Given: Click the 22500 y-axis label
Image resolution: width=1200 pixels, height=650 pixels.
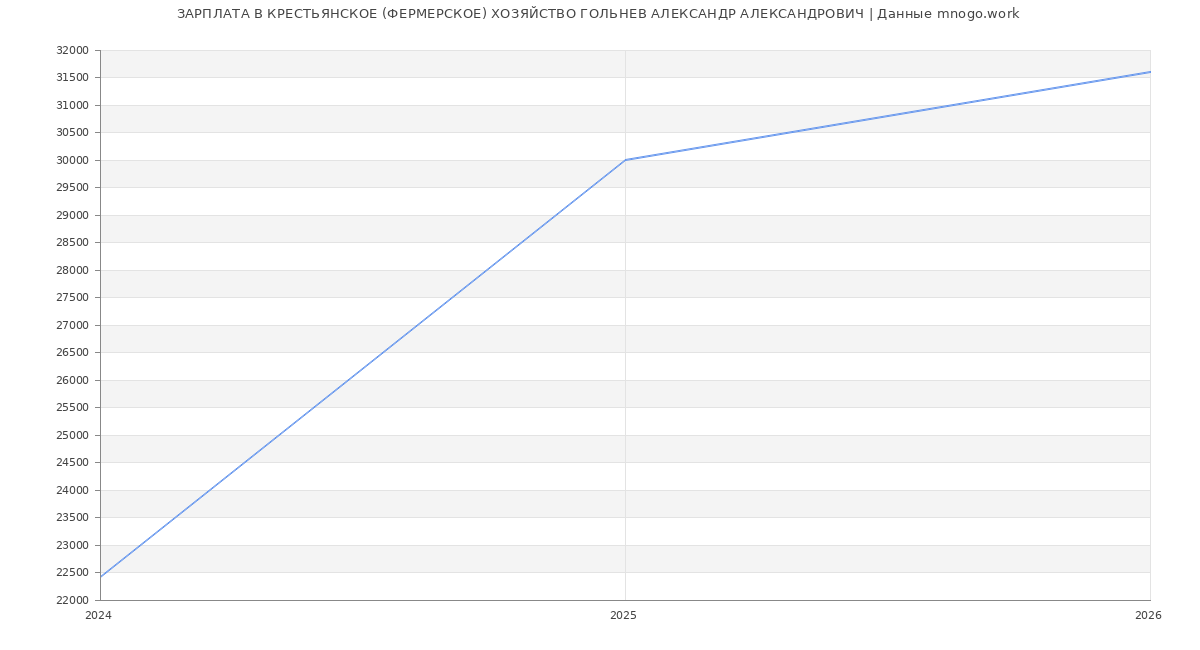Looking at the screenshot, I should click(72, 573).
